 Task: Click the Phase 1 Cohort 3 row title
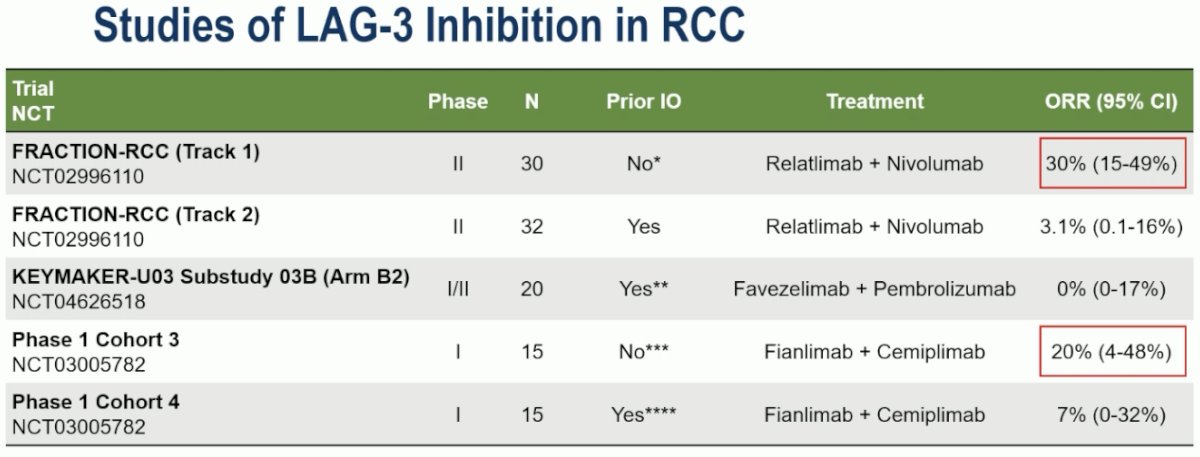point(96,339)
